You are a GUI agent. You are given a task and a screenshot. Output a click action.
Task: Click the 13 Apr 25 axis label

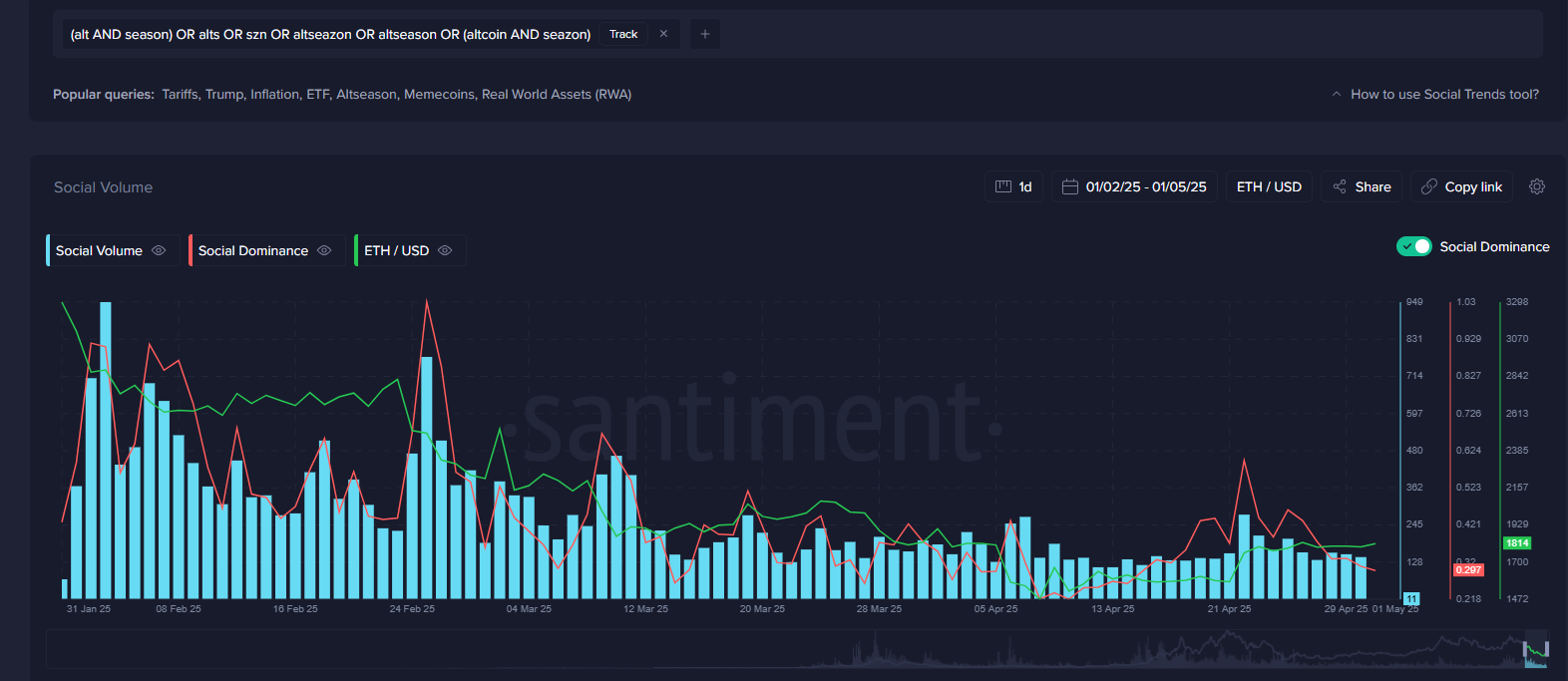click(x=1112, y=608)
